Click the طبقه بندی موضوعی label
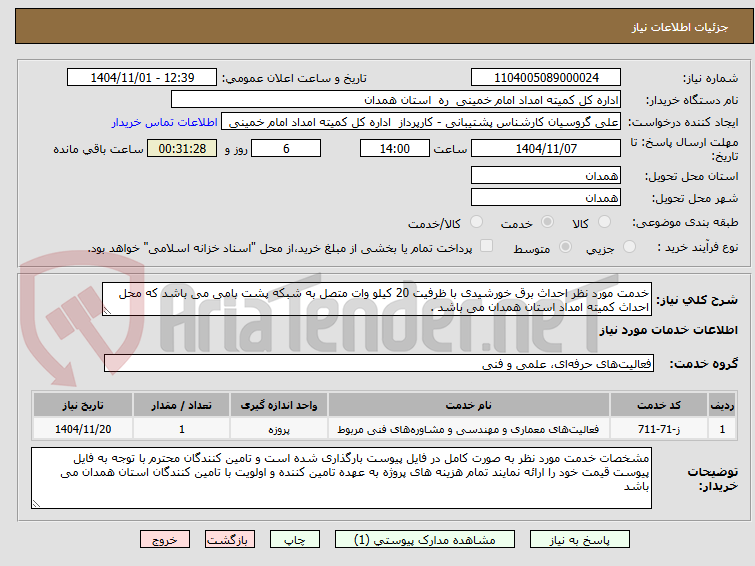 (685, 223)
